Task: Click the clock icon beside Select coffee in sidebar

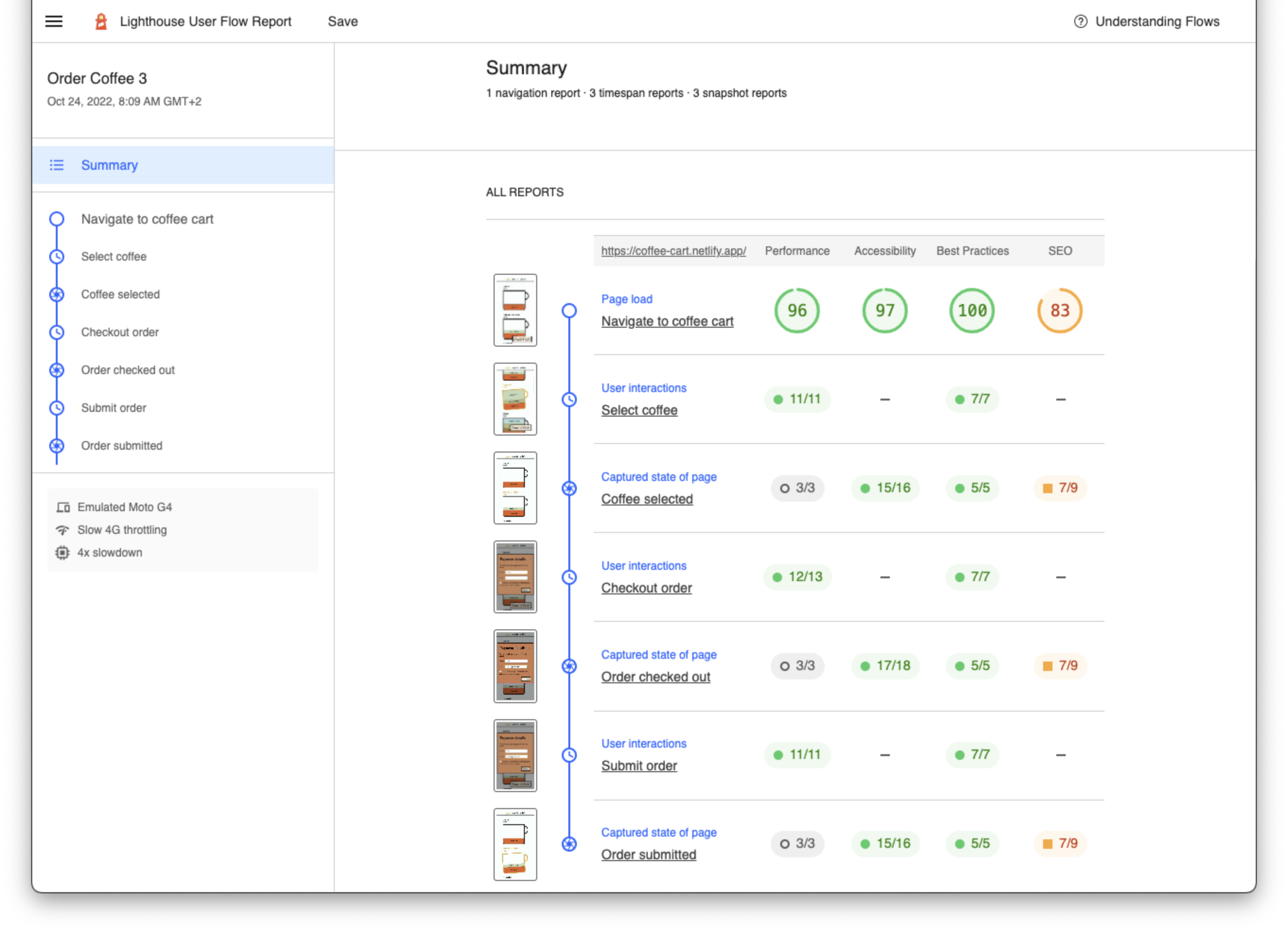Action: tap(57, 257)
